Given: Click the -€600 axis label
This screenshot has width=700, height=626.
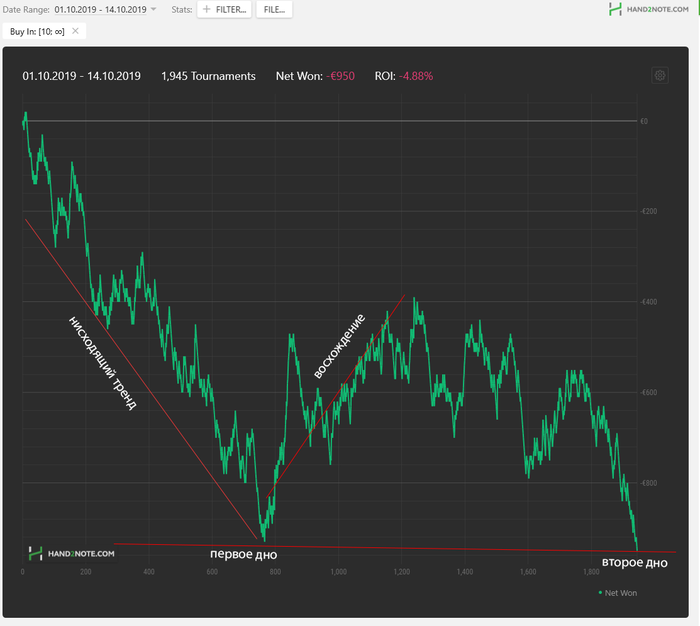Looking at the screenshot, I should (x=649, y=392).
